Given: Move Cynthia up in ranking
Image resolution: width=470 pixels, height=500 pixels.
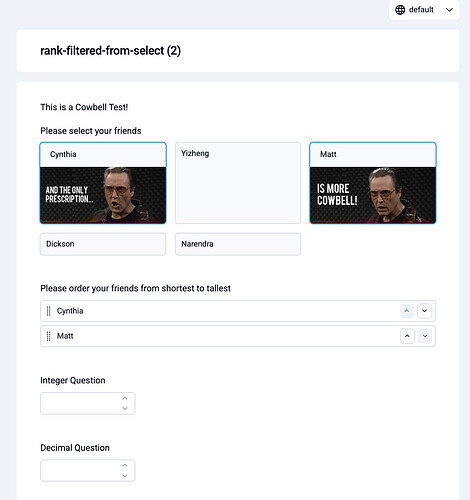Looking at the screenshot, I should [407, 311].
